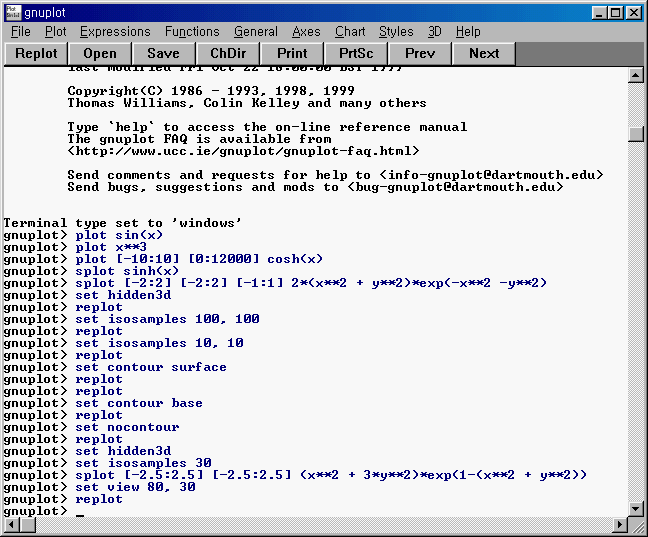Click 'set isosamples 10, 10' line
This screenshot has height=537, width=648.
point(160,343)
